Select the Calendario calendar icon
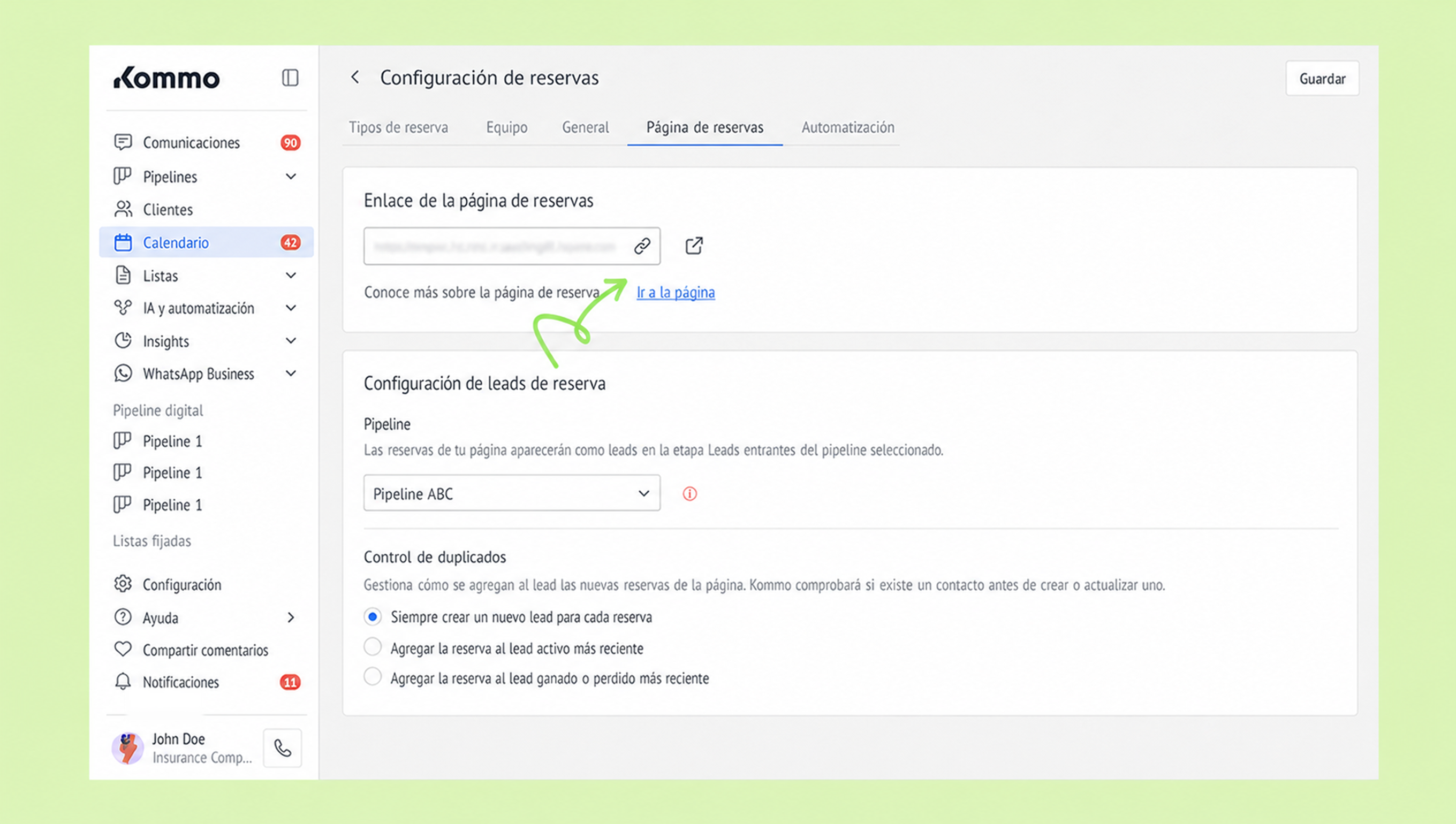This screenshot has height=824, width=1456. click(123, 242)
